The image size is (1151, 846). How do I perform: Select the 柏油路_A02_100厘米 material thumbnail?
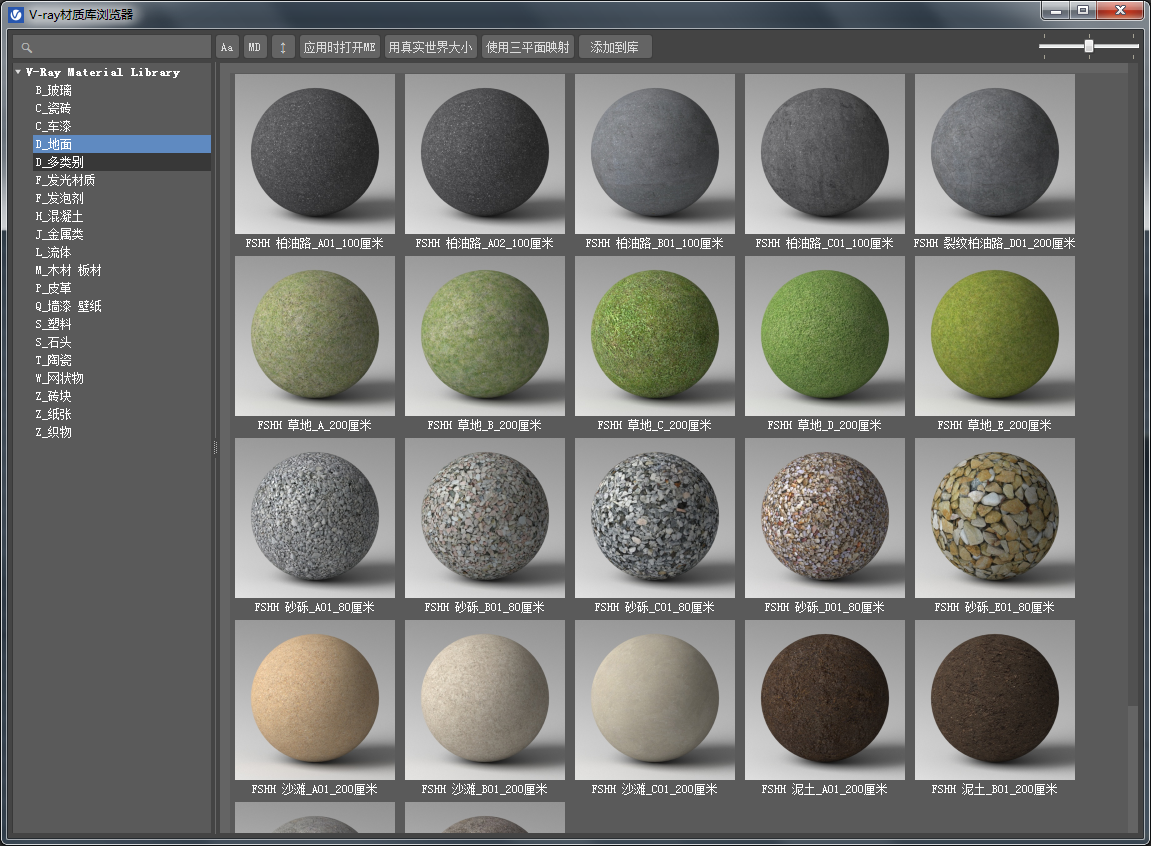coord(485,154)
